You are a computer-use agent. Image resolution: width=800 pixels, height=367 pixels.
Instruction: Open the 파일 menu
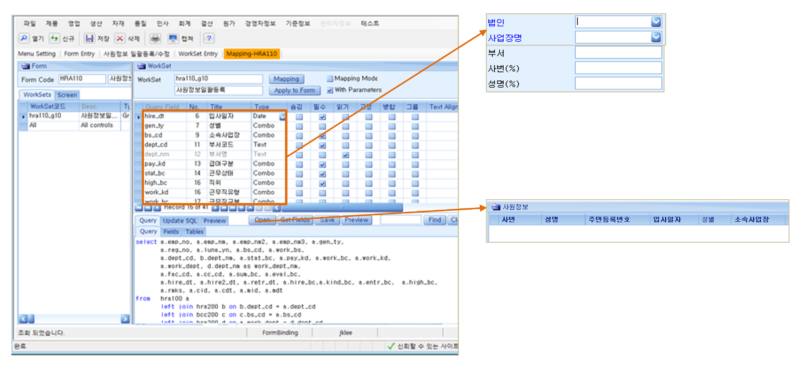[30, 23]
